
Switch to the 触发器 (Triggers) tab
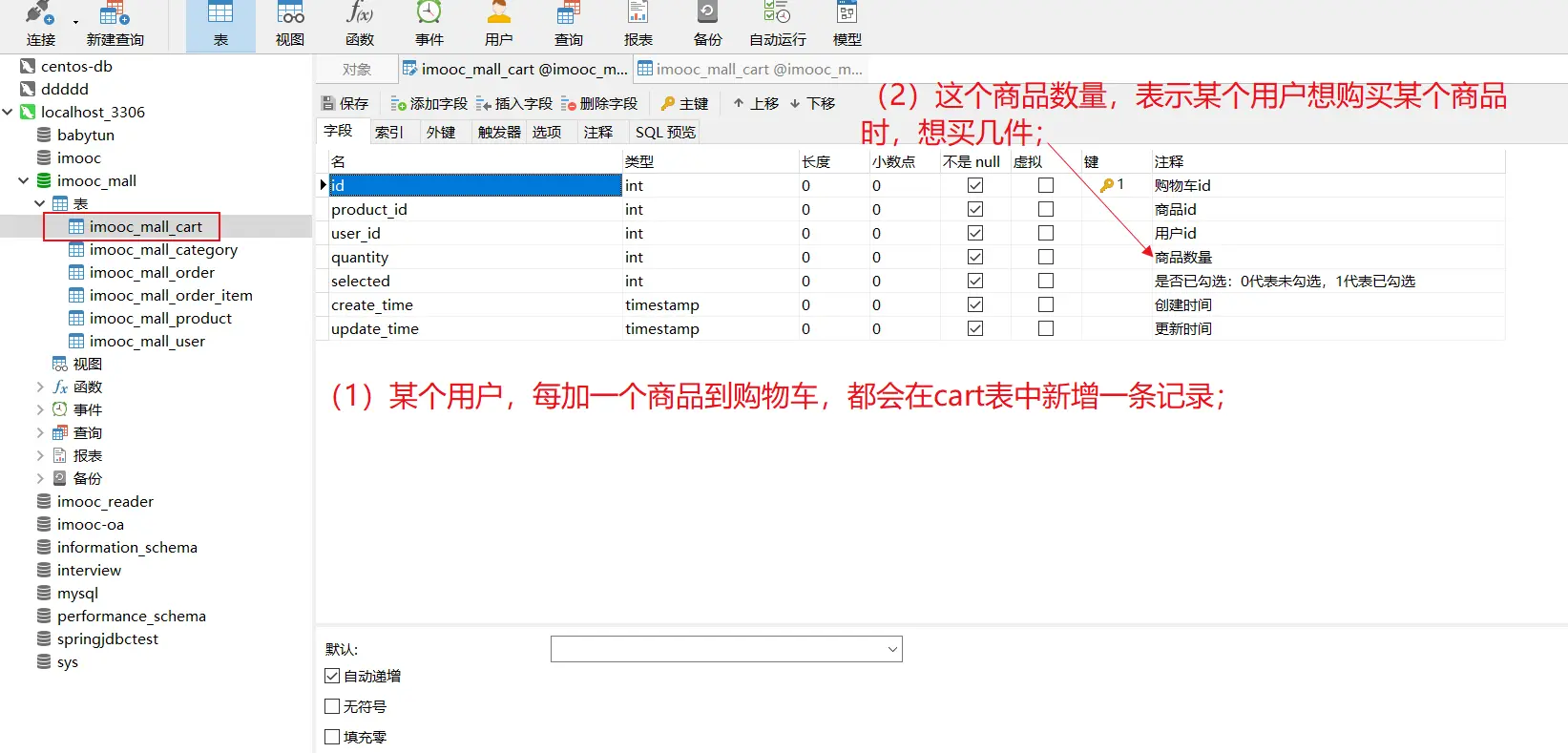(499, 132)
